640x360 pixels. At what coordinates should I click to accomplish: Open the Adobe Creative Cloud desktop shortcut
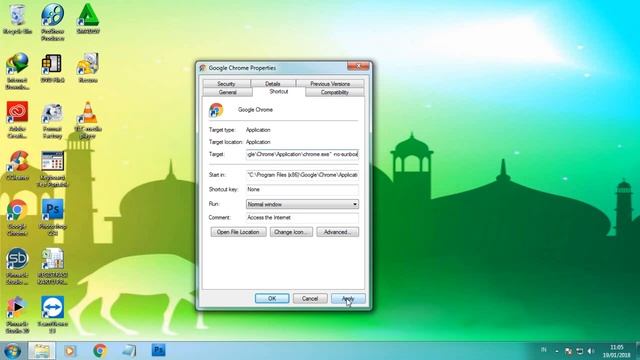(17, 119)
